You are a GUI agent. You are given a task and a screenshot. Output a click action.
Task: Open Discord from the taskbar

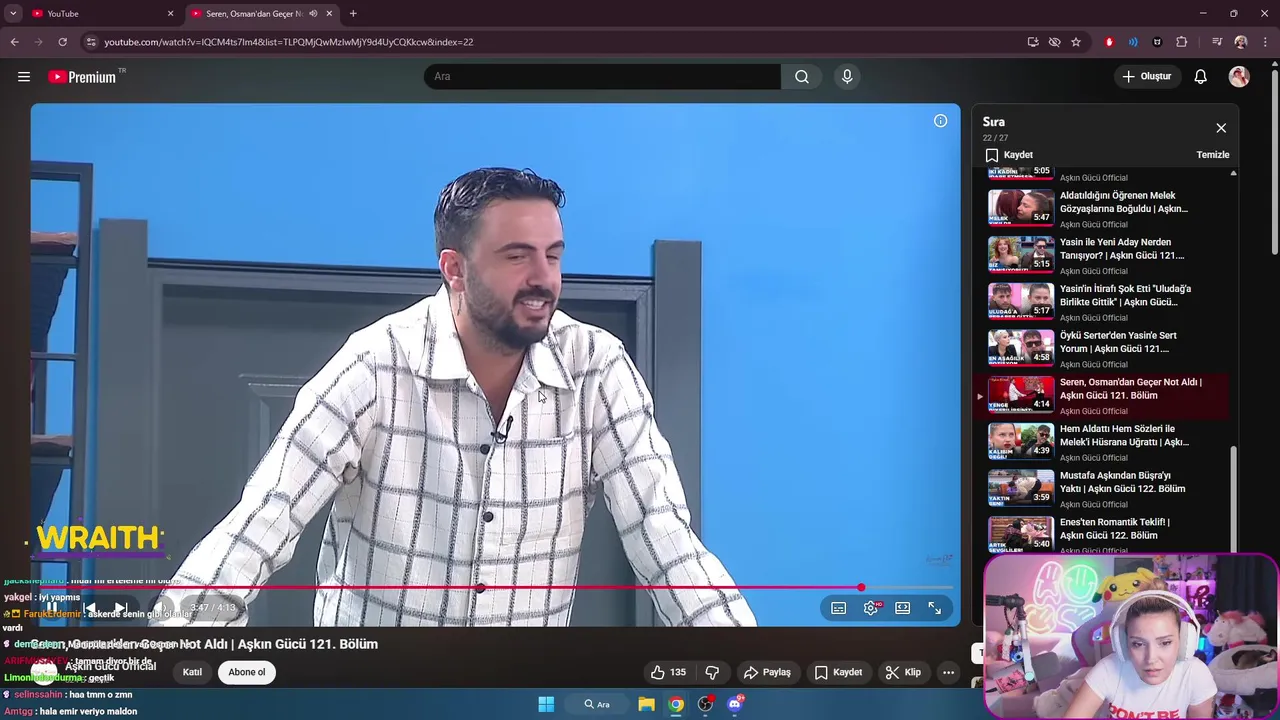735,704
